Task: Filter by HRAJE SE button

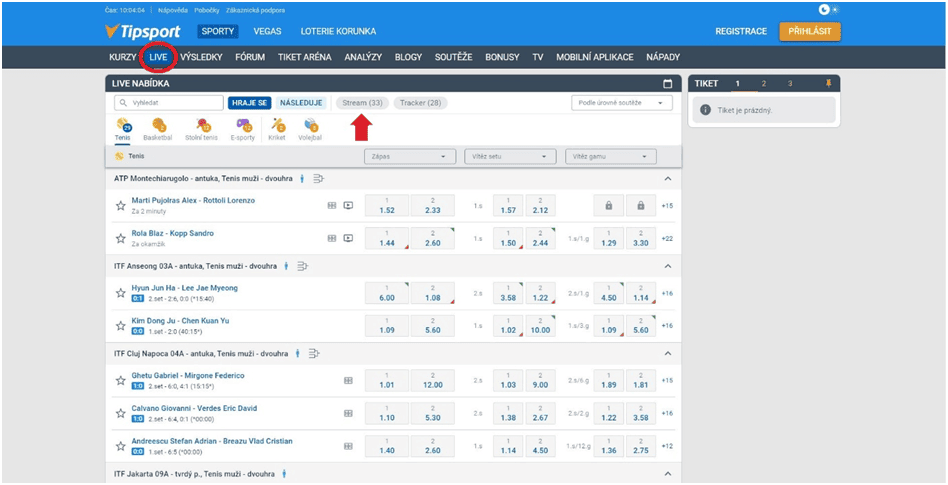Action: [250, 103]
